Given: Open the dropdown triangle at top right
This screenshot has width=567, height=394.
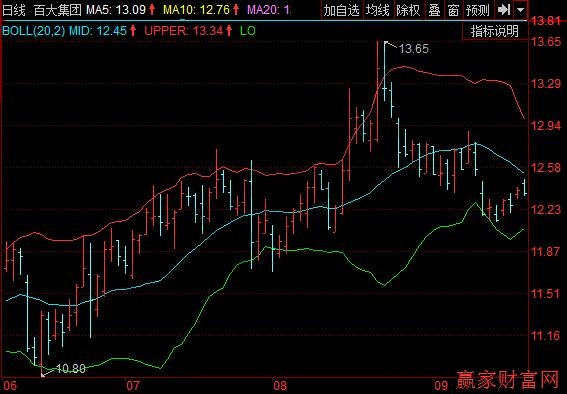Looking at the screenshot, I should click(x=520, y=10).
